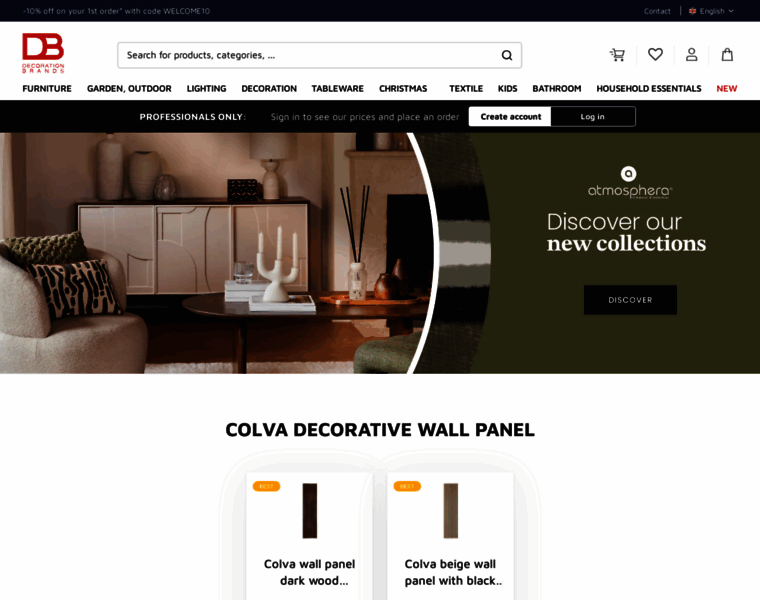The height and width of the screenshot is (600, 760).
Task: Open the shopping bag icon
Action: click(x=727, y=54)
